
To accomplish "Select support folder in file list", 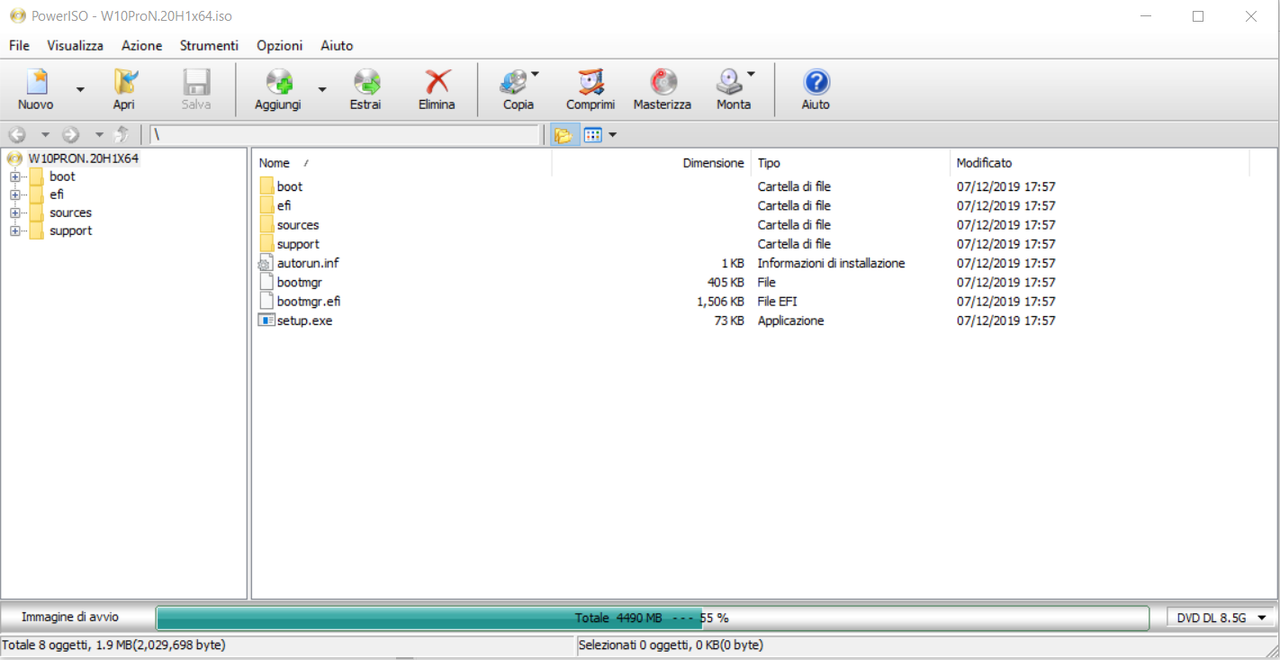I will click(x=298, y=244).
